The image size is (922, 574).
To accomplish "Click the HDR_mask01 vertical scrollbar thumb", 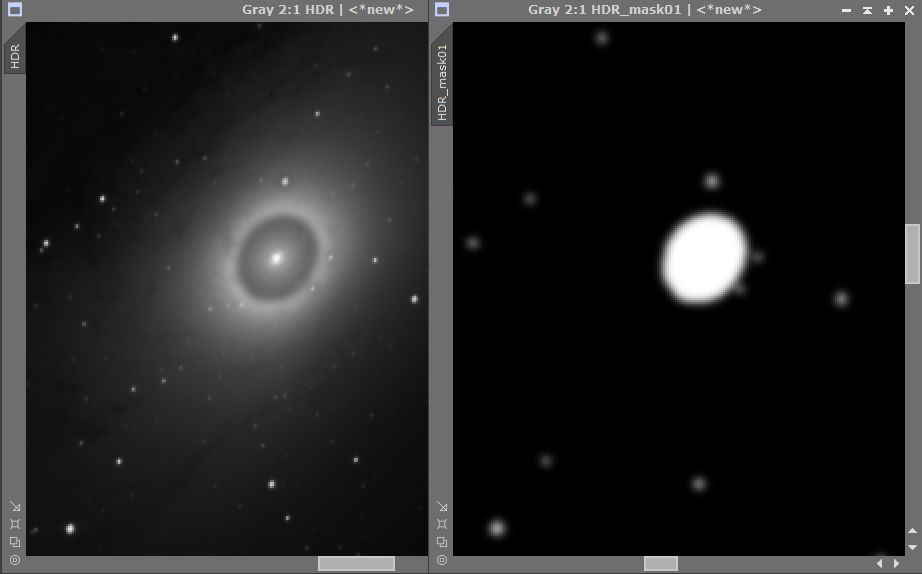I will tap(912, 254).
